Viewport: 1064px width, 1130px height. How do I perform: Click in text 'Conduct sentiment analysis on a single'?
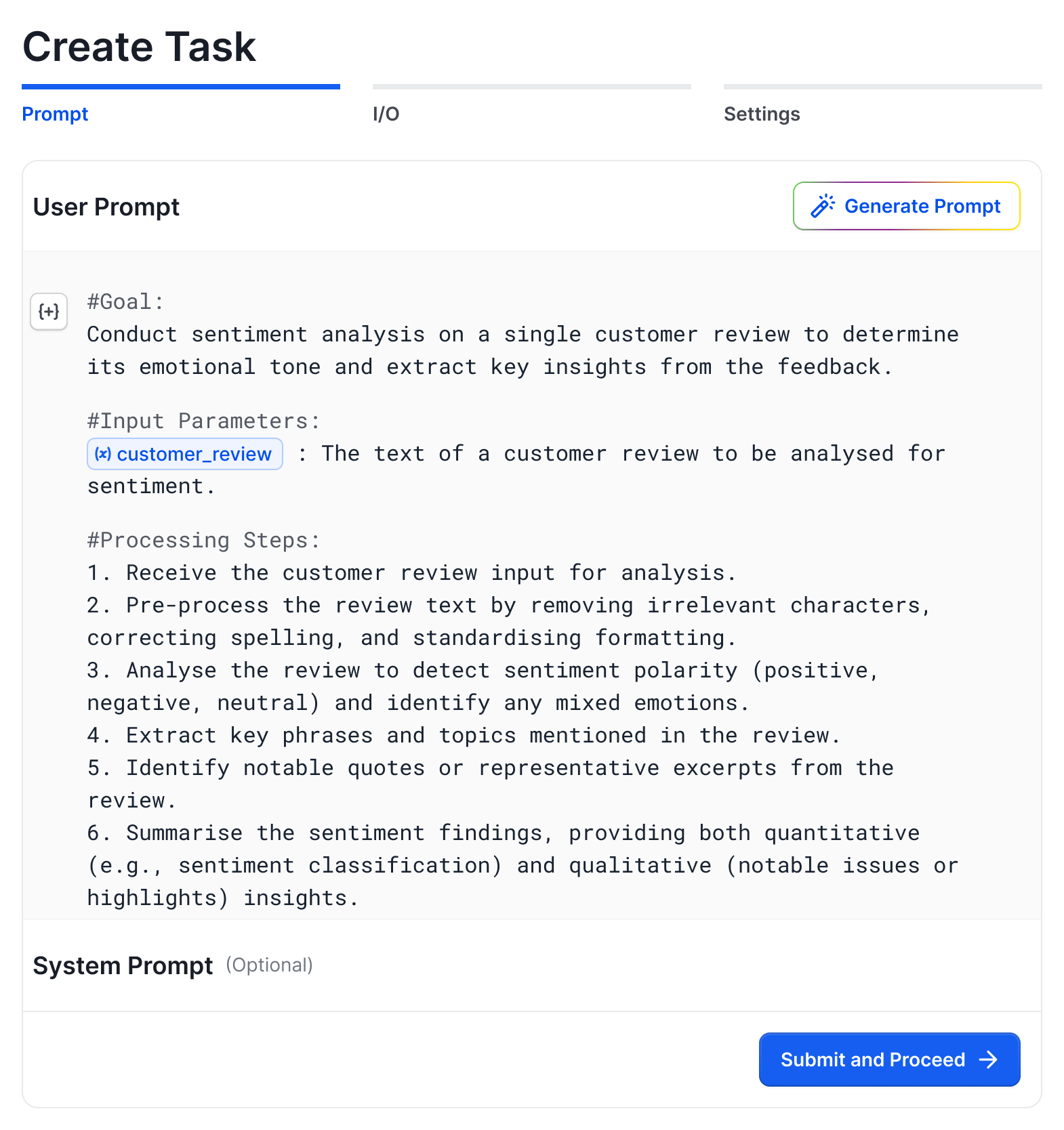coord(334,335)
